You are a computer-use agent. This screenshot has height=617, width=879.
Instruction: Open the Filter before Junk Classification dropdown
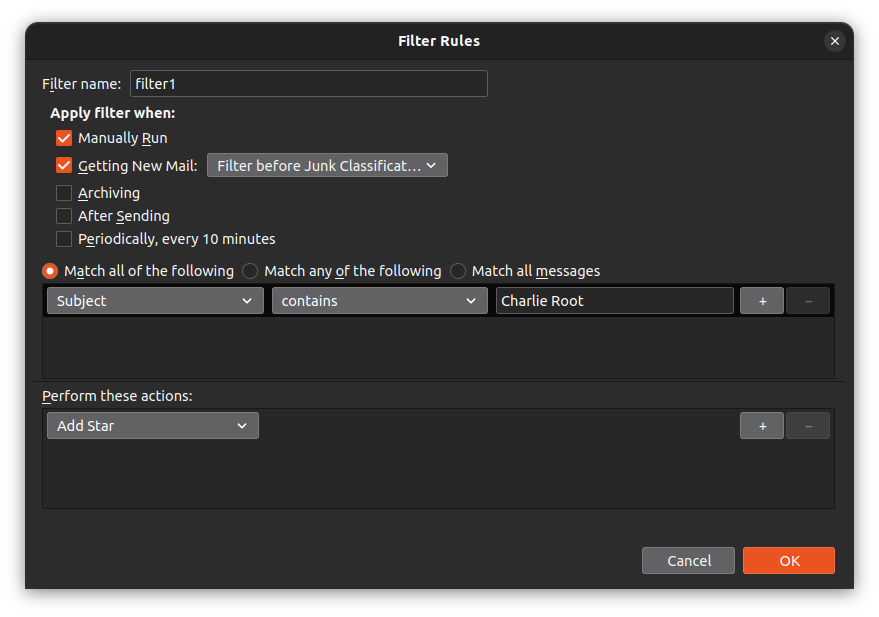pyautogui.click(x=327, y=166)
